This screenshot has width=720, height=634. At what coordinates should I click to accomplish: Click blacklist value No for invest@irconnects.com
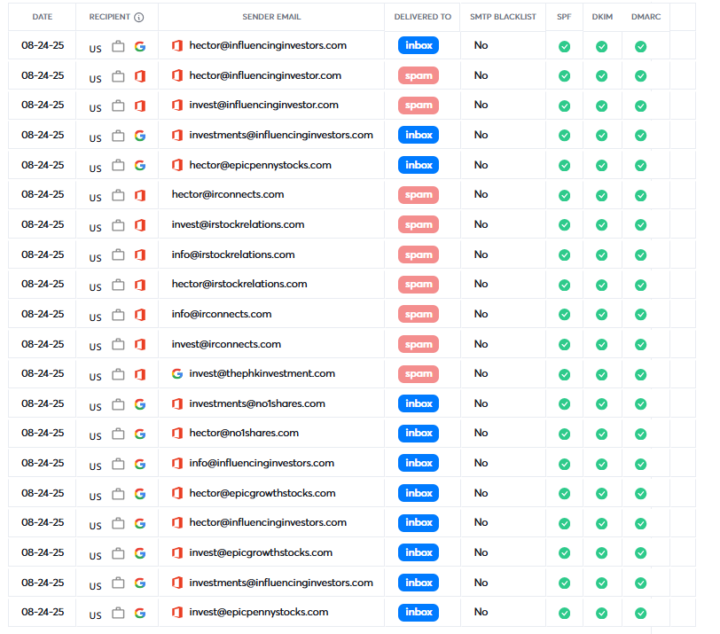pyautogui.click(x=481, y=344)
